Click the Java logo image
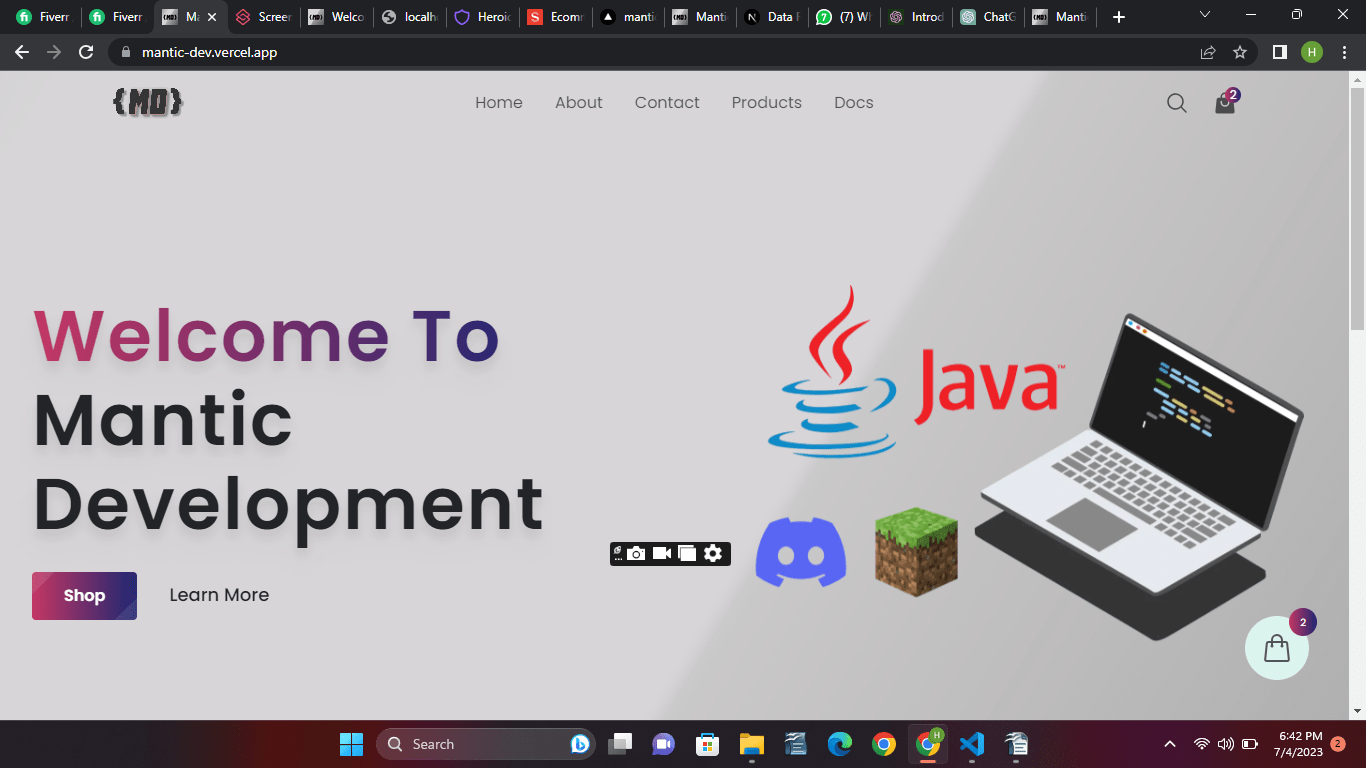This screenshot has width=1366, height=768. [915, 372]
